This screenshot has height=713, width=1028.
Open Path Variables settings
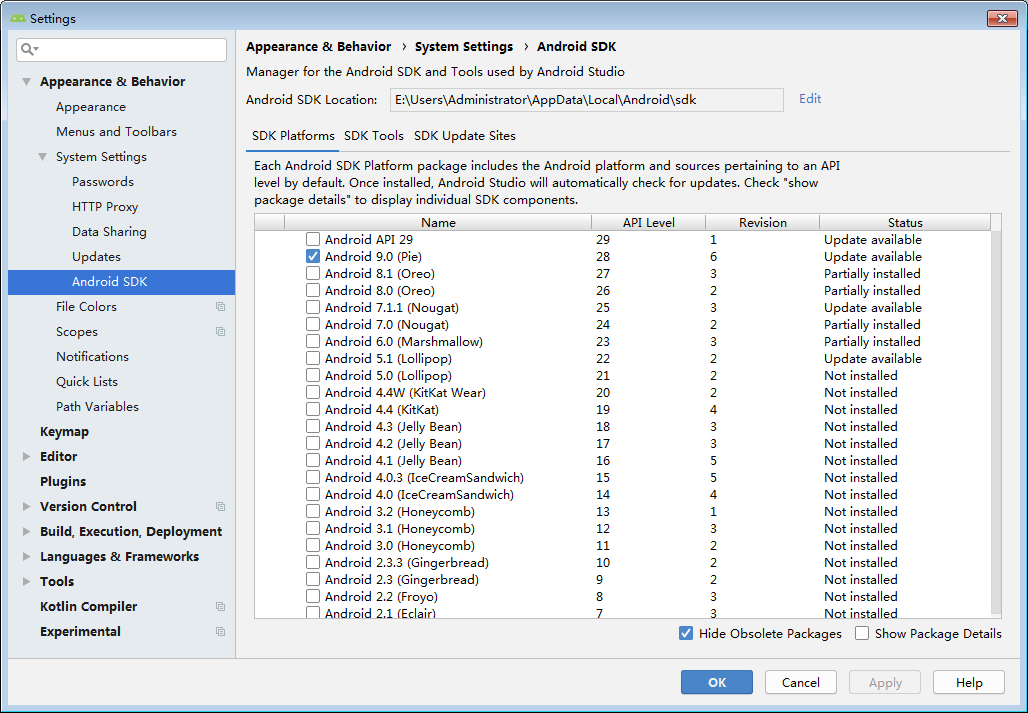(97, 406)
